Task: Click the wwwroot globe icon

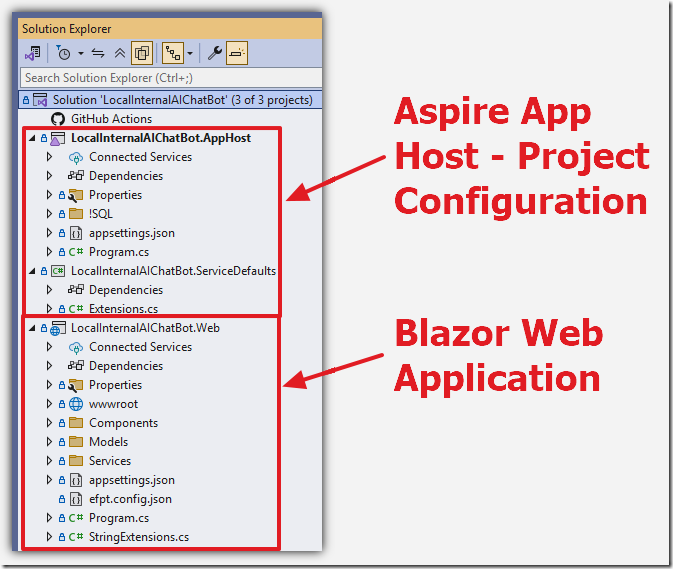Action: [76, 404]
